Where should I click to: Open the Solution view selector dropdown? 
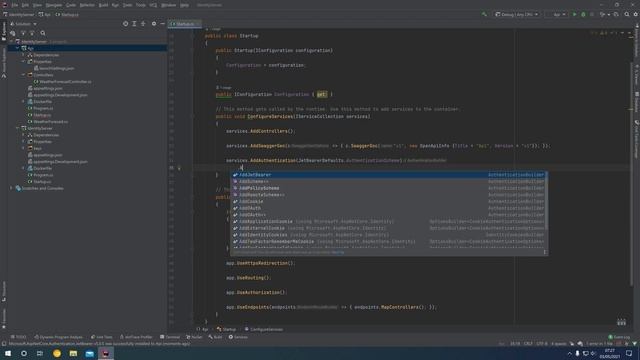(24, 24)
